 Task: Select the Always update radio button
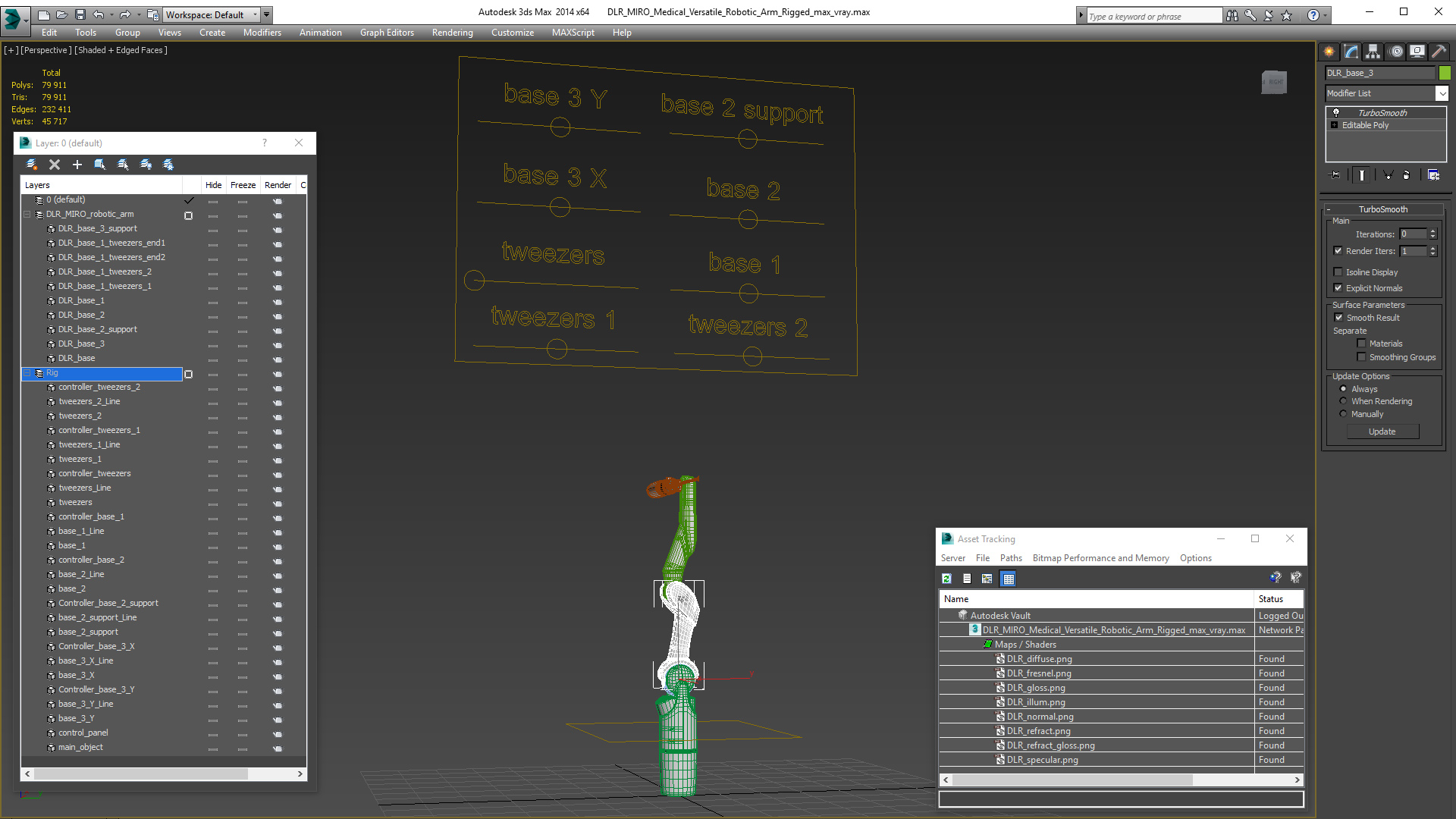point(1344,389)
